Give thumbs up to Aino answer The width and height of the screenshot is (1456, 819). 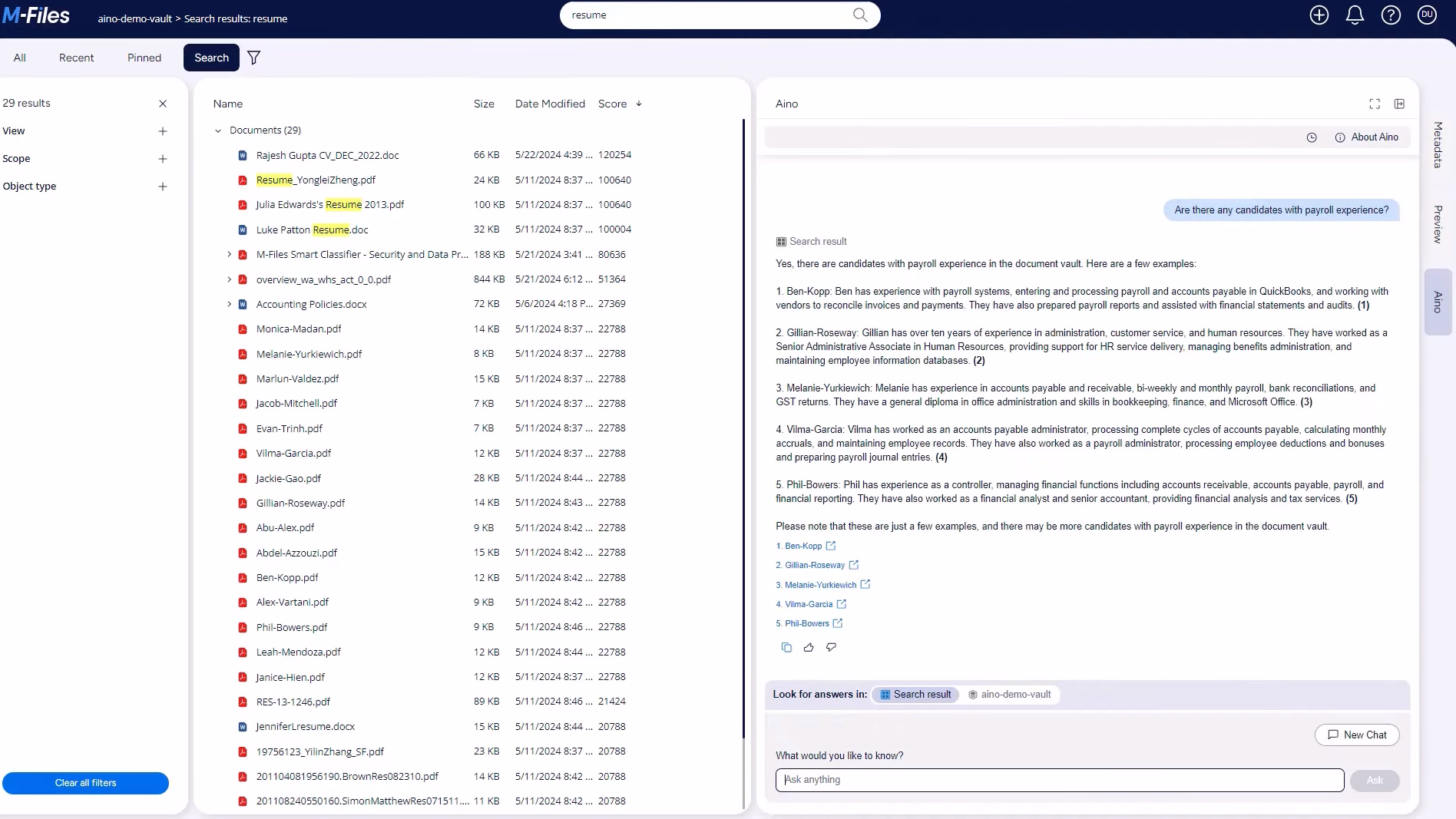[809, 647]
